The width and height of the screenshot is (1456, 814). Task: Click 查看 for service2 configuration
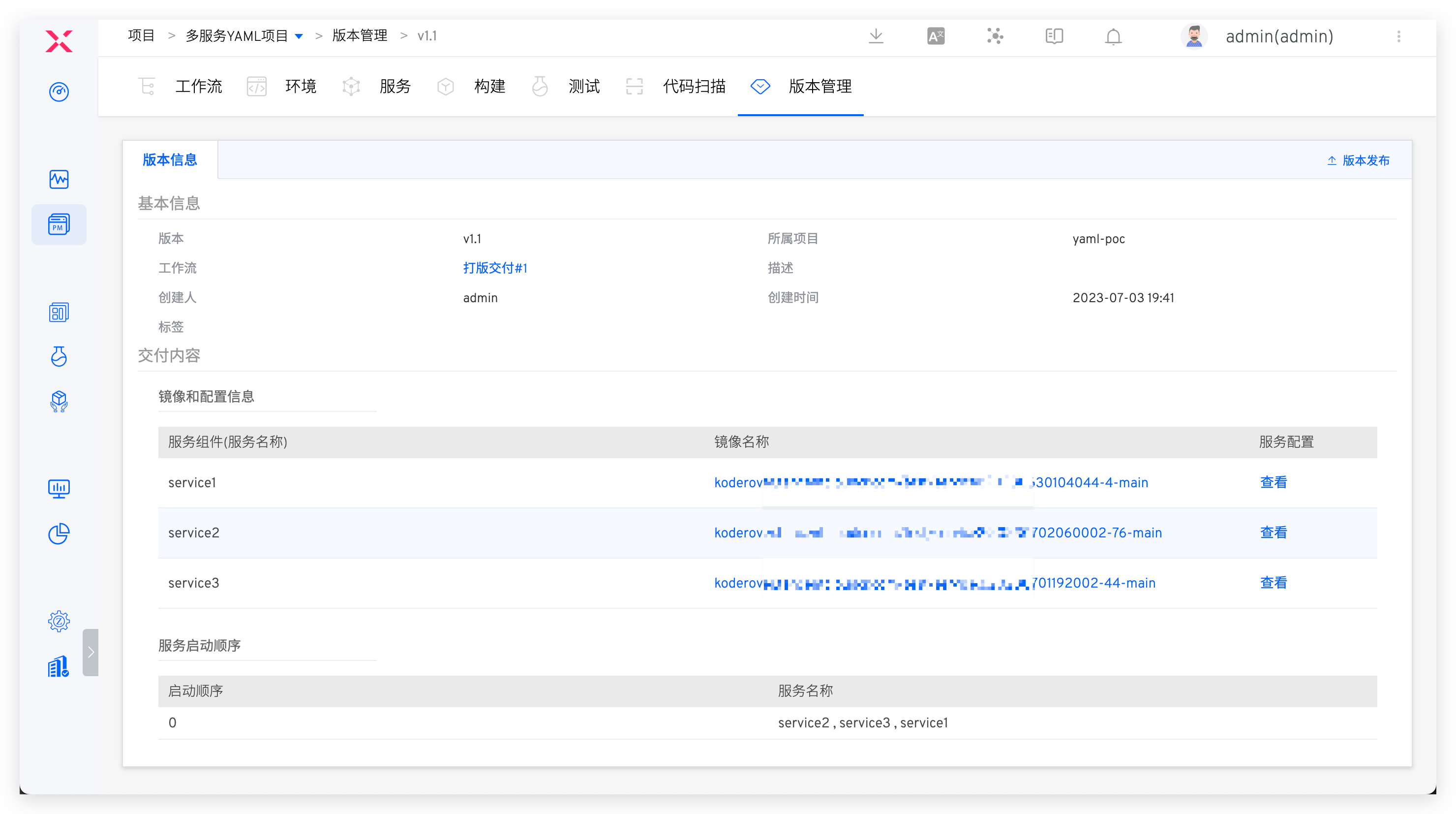[1273, 532]
